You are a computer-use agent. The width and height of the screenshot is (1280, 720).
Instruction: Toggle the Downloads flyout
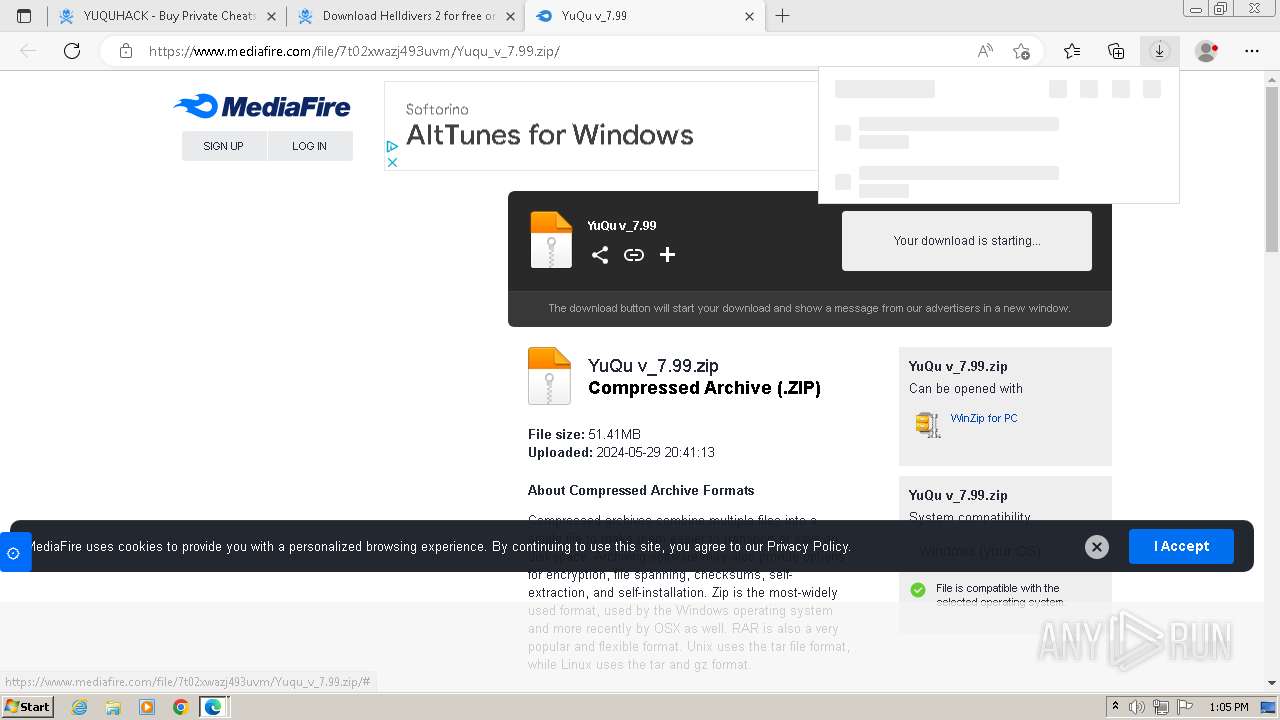(1159, 51)
